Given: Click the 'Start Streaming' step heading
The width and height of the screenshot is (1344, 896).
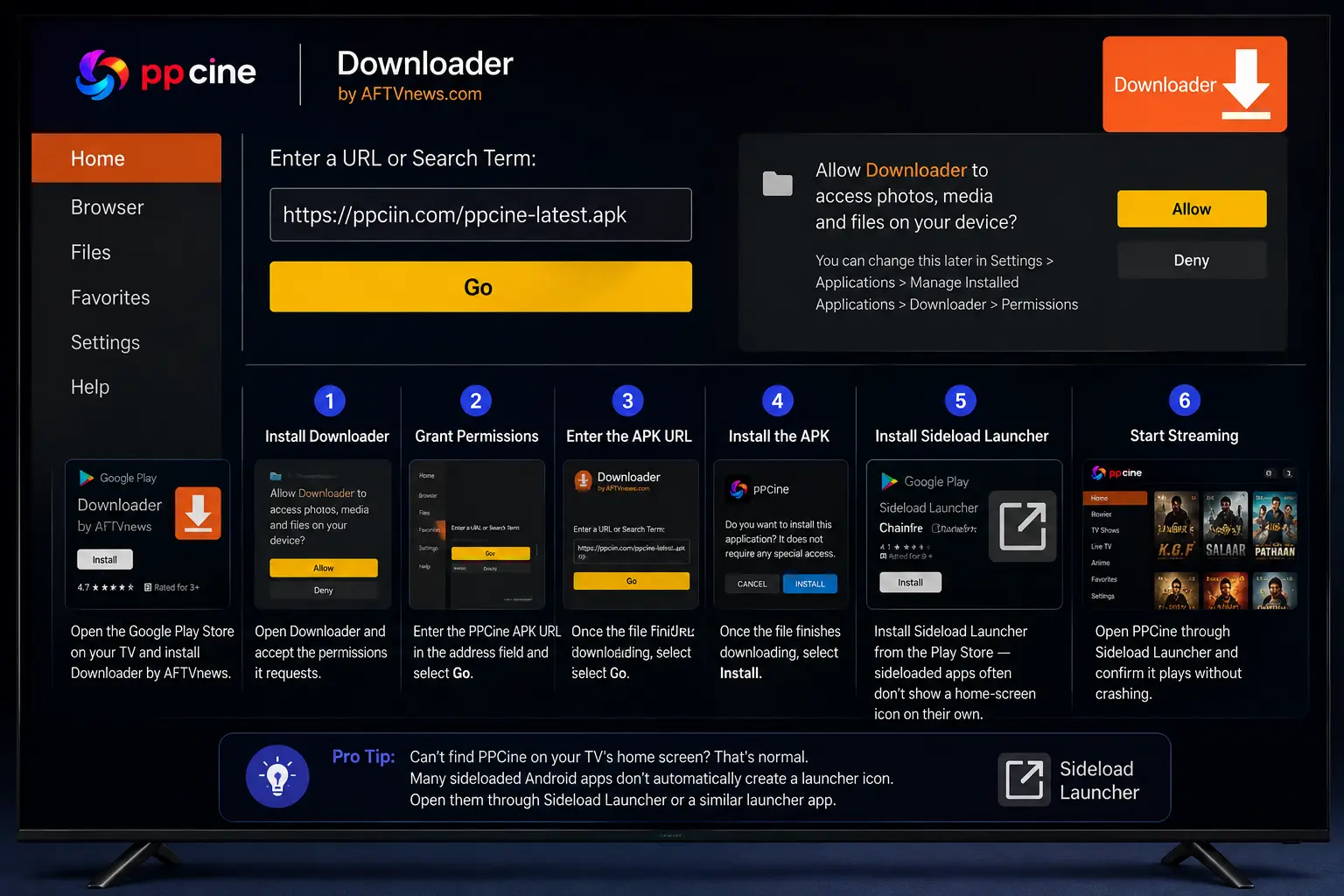Looking at the screenshot, I should 1184,436.
